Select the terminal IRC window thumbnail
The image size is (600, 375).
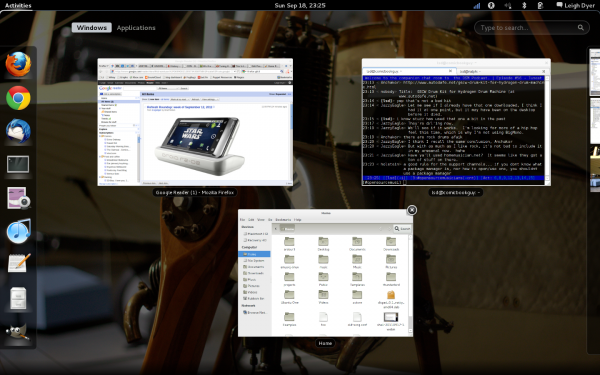456,122
